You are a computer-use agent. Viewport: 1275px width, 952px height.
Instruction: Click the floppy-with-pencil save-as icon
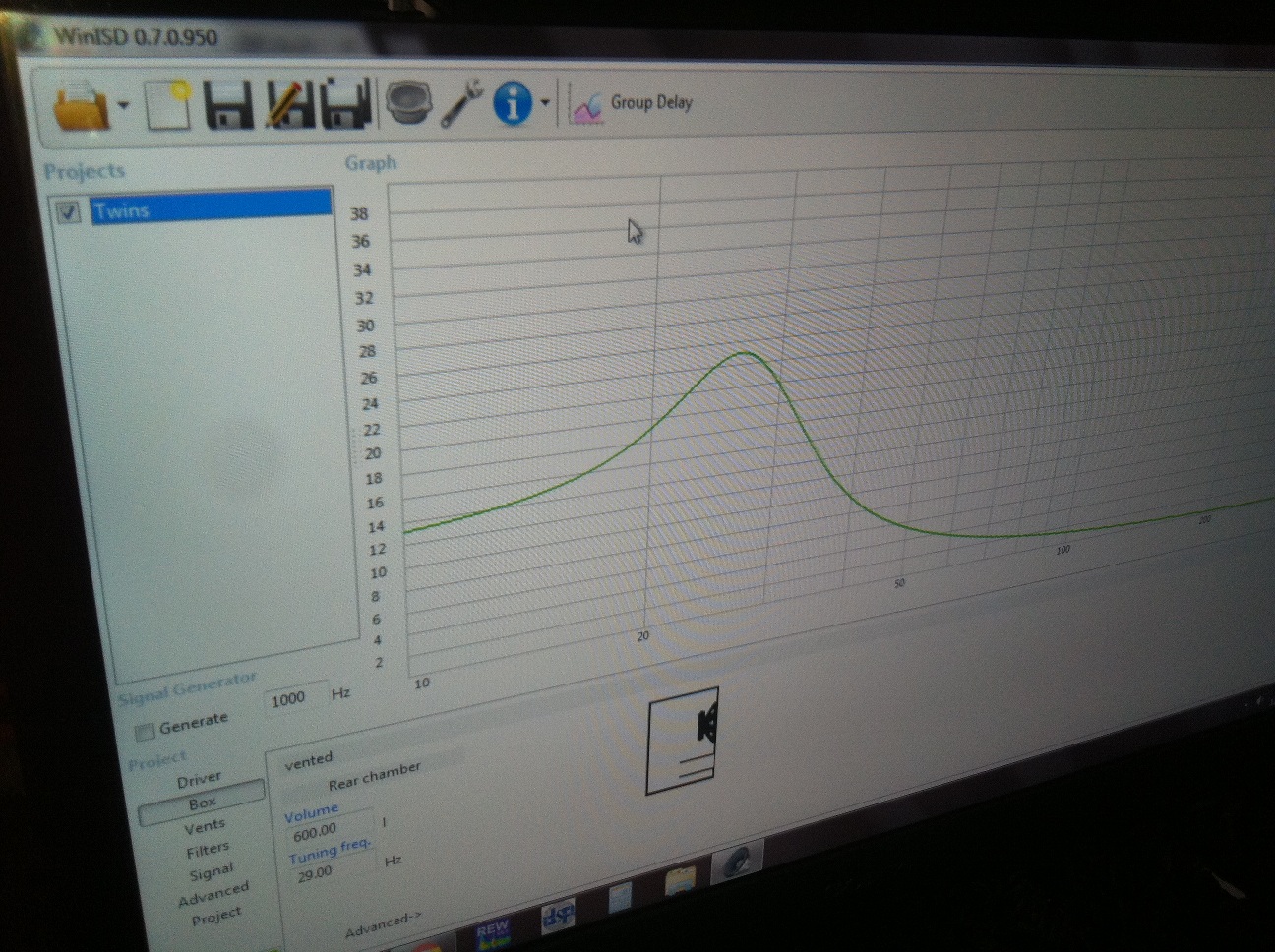click(x=288, y=103)
